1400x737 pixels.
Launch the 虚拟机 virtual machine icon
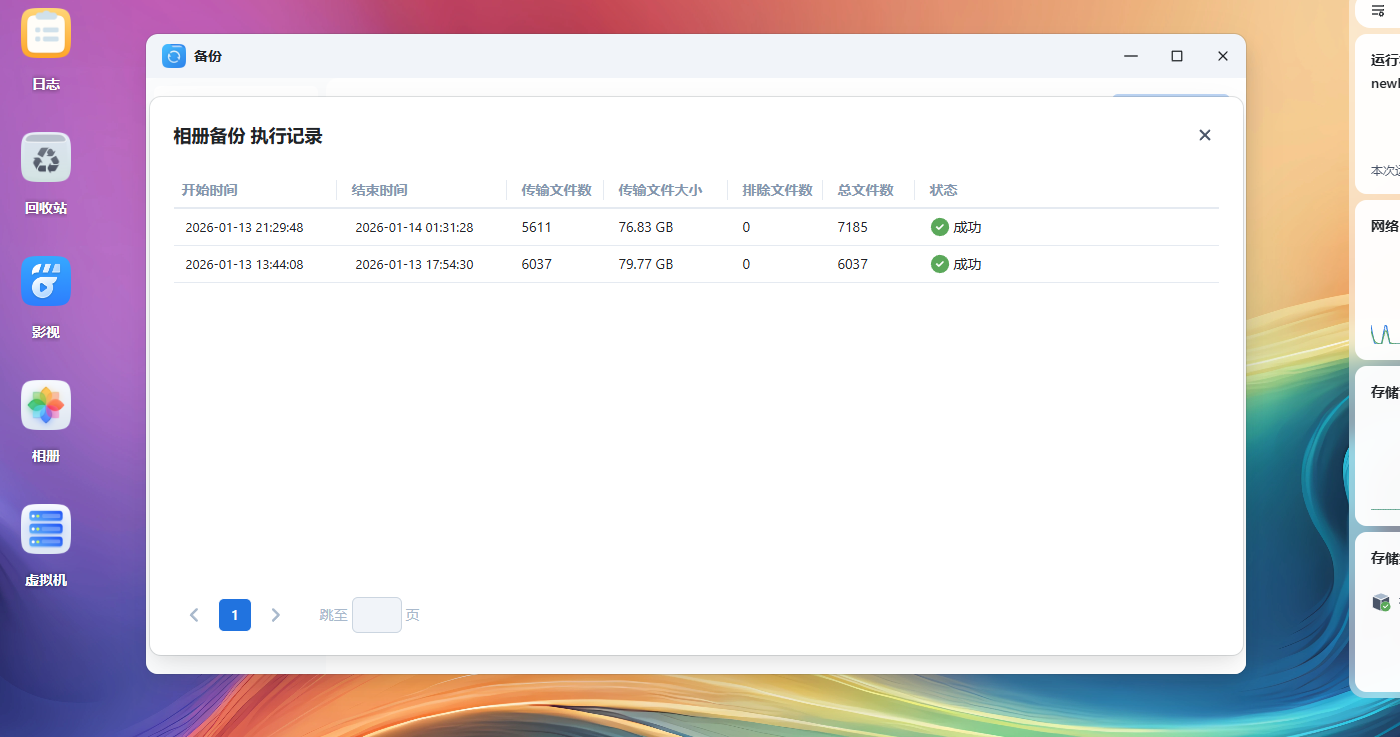46,530
